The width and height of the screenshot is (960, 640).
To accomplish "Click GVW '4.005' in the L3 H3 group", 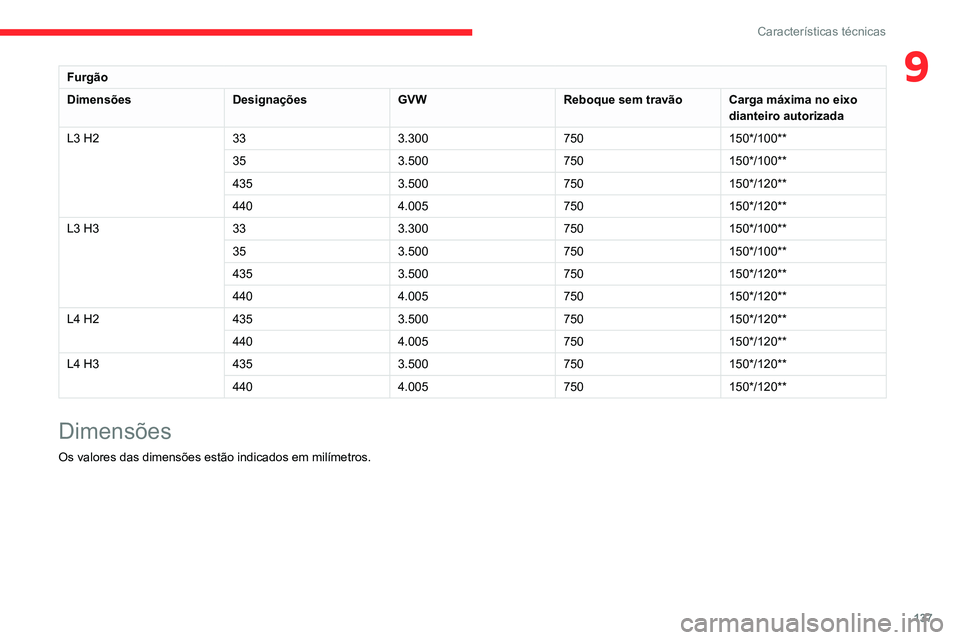I will tap(413, 296).
